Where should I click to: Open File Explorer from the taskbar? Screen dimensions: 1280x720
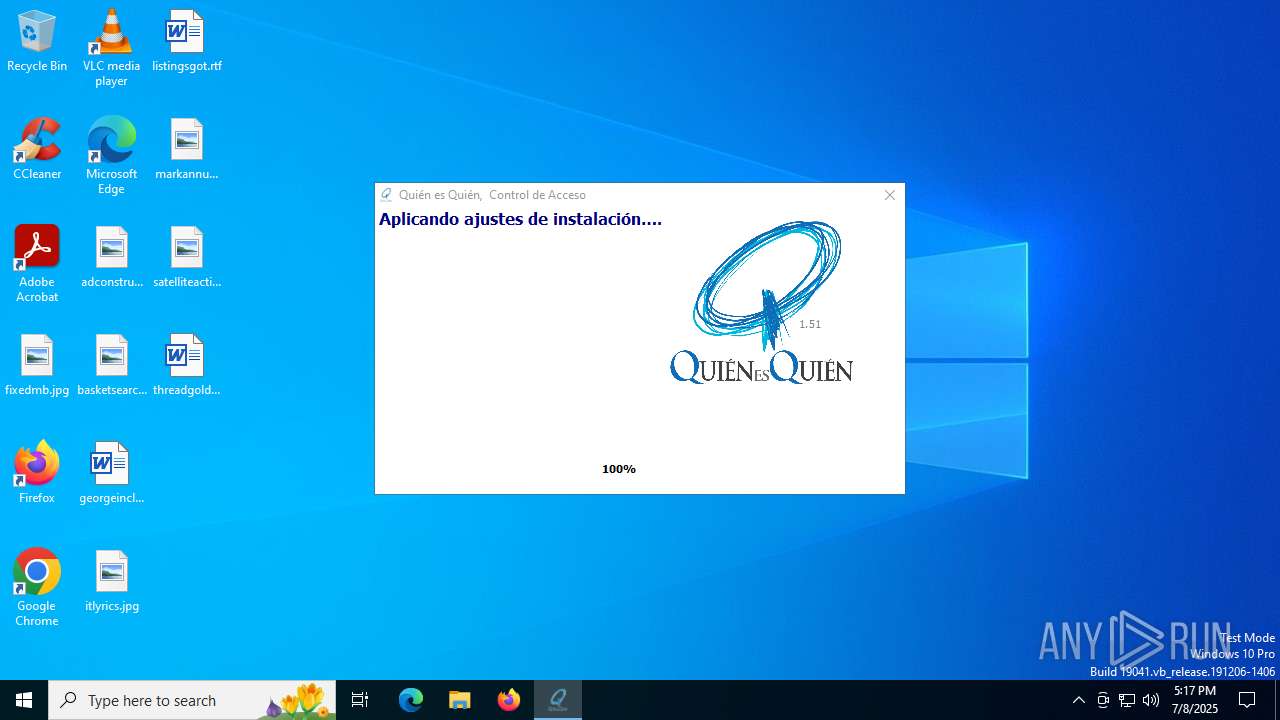[460, 700]
